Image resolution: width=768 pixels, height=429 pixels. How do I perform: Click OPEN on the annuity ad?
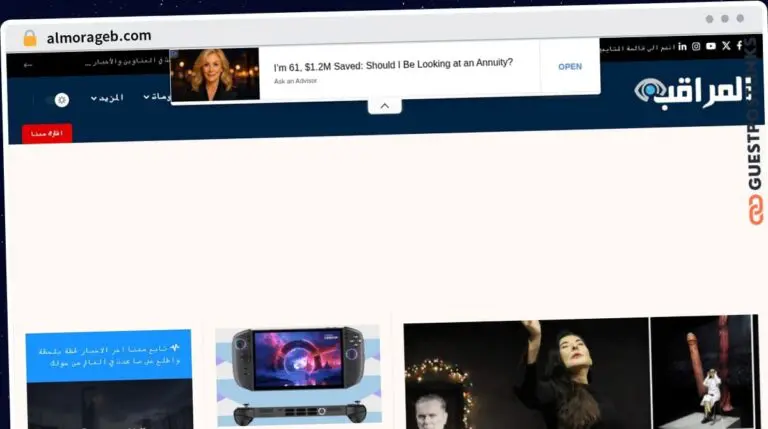pyautogui.click(x=570, y=67)
